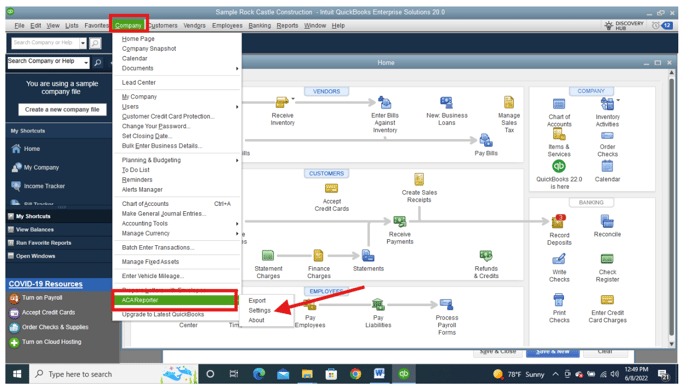Screen dimensions: 688x388
Task: Click Record Deposits icon
Action: pyautogui.click(x=559, y=221)
